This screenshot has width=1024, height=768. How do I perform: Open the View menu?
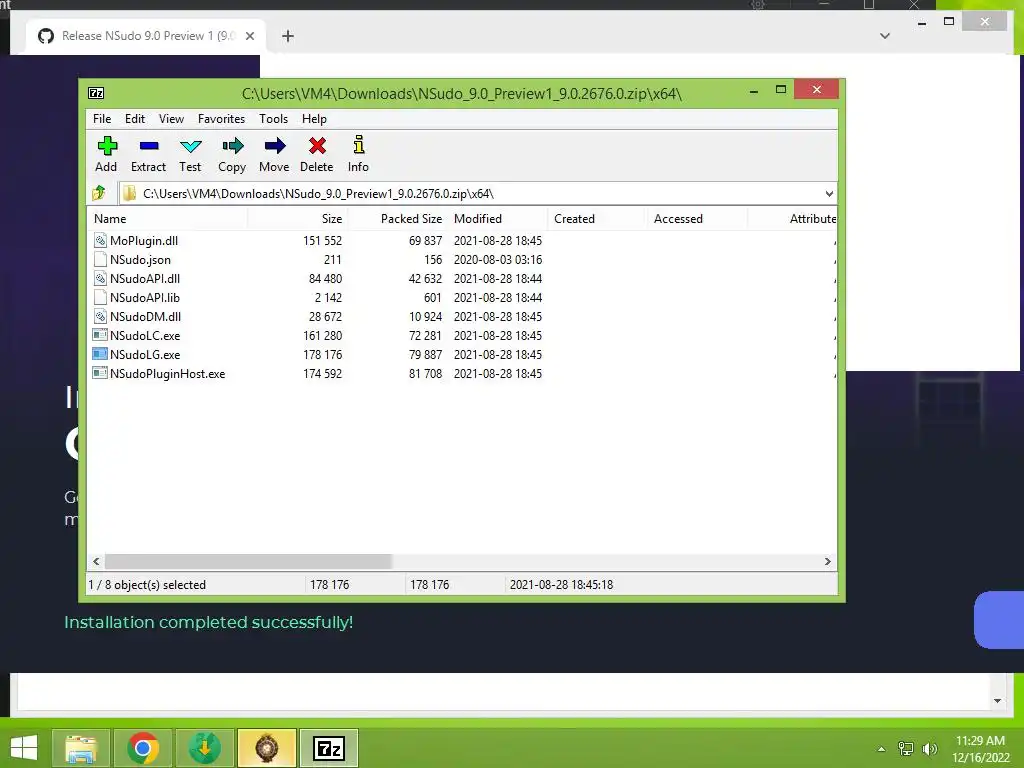pos(171,119)
